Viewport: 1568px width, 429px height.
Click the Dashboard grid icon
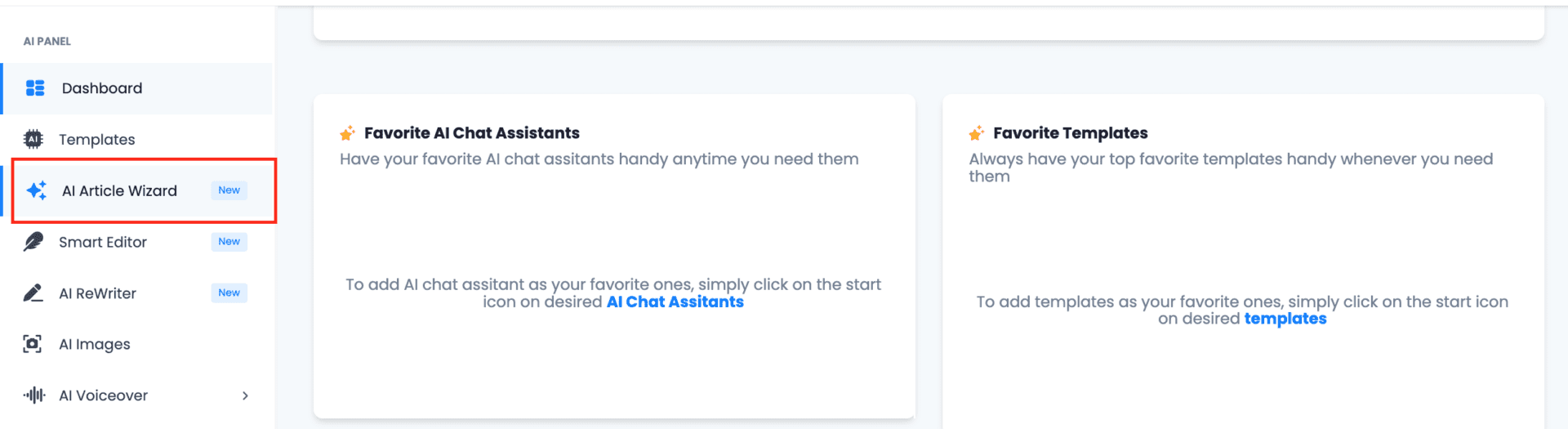point(35,88)
